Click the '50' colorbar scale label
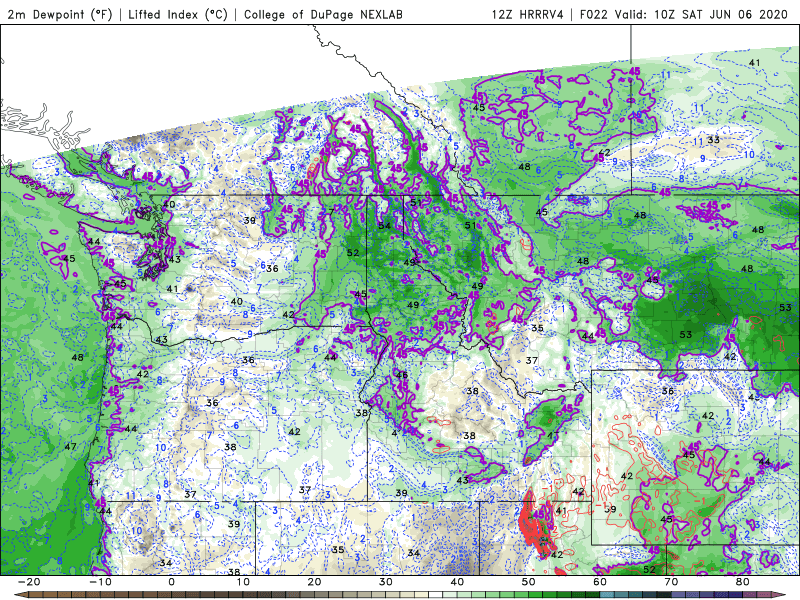Screen dimensions: 800x600 [x=529, y=582]
